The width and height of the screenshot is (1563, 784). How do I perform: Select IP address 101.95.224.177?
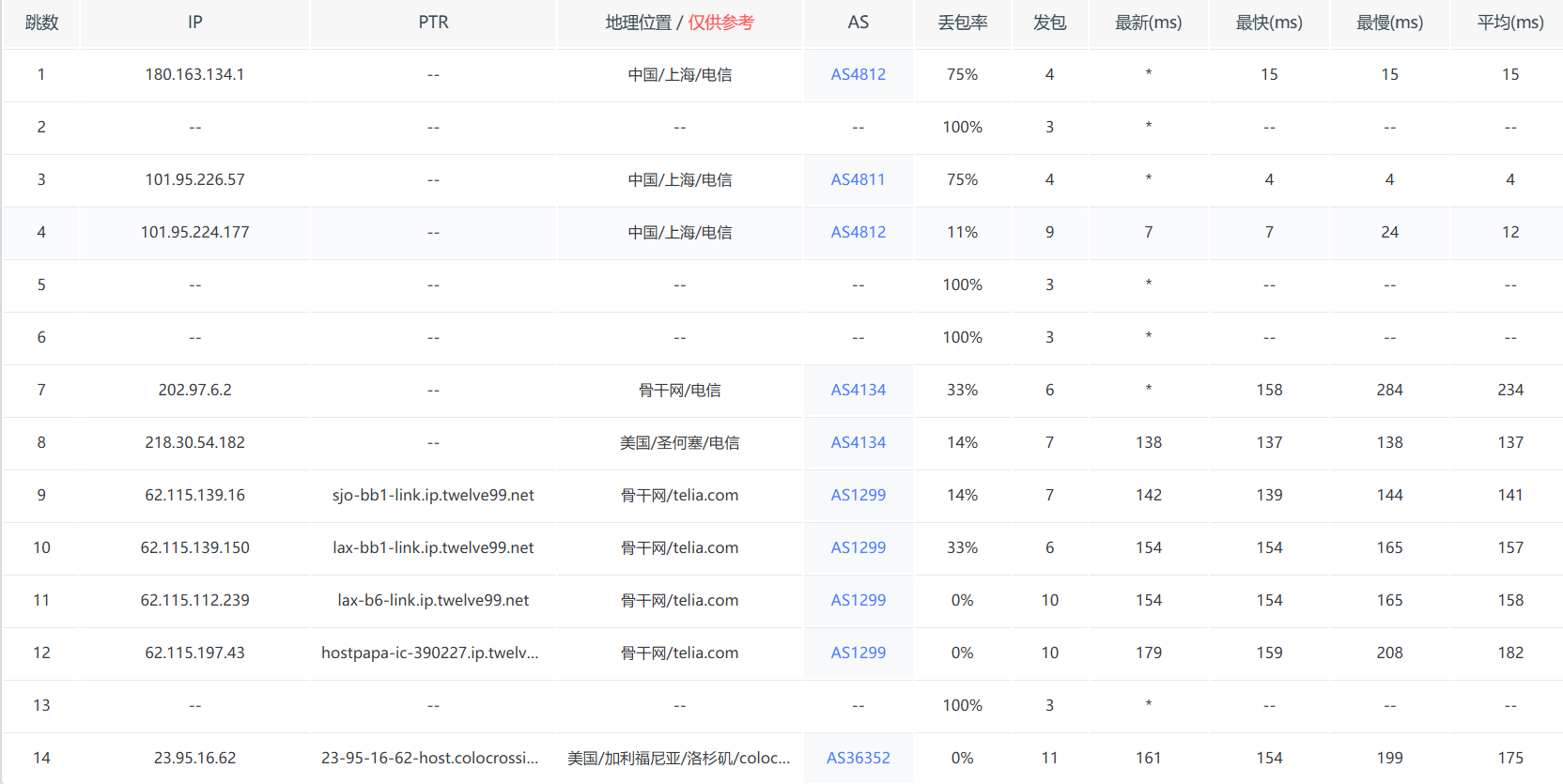(194, 232)
